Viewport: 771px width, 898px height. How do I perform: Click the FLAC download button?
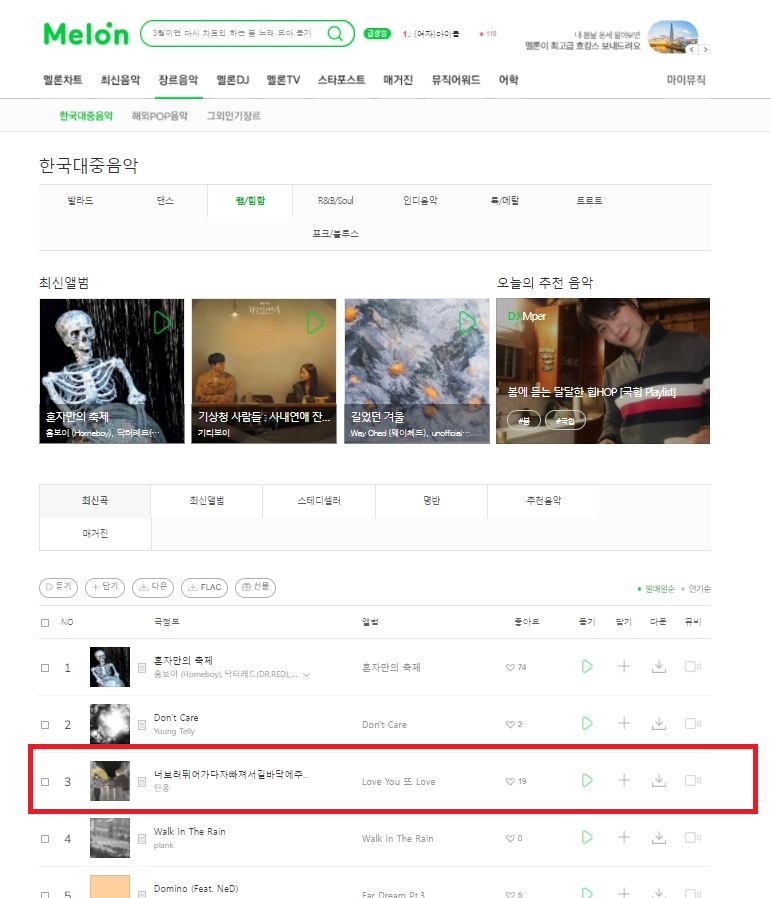[x=204, y=588]
